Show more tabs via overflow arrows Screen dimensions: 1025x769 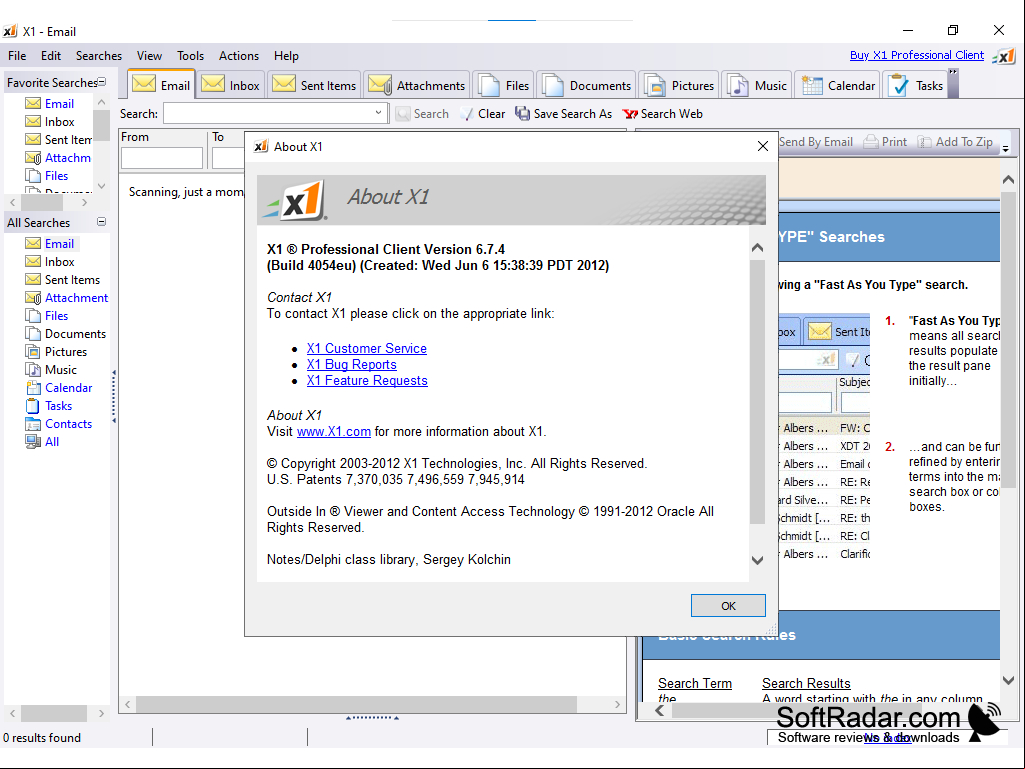pyautogui.click(x=953, y=72)
